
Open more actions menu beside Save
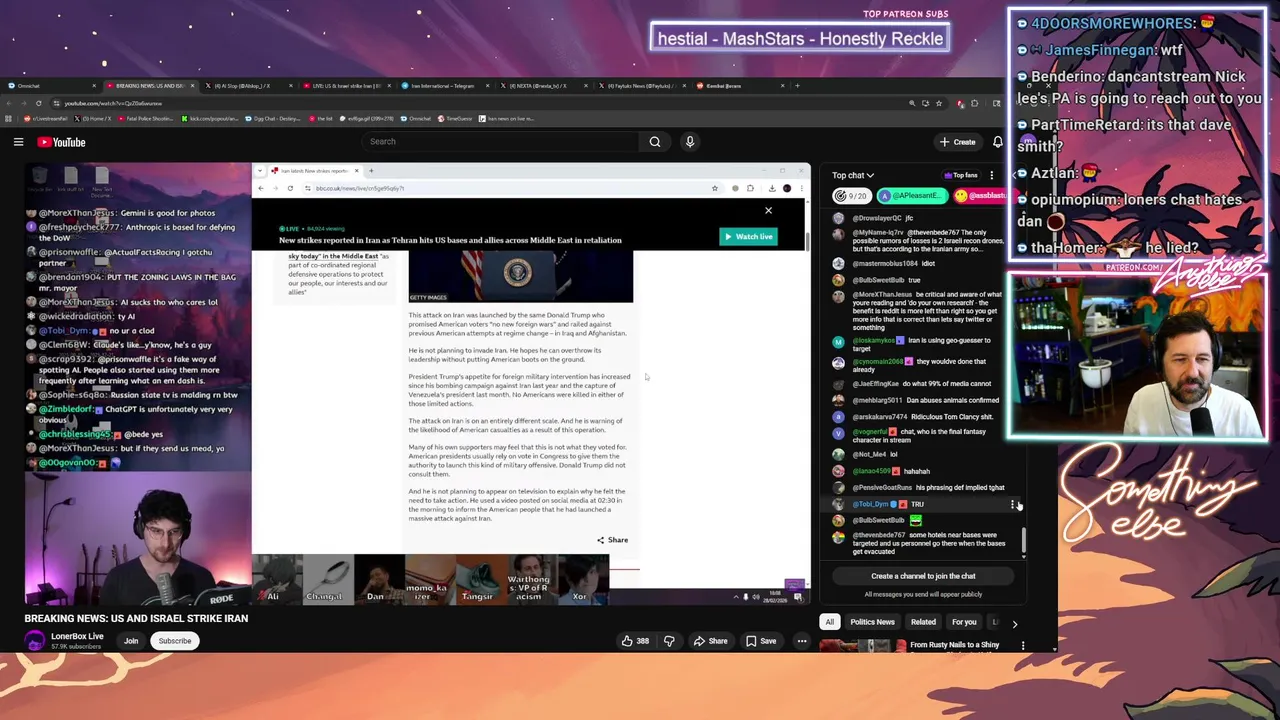point(801,641)
